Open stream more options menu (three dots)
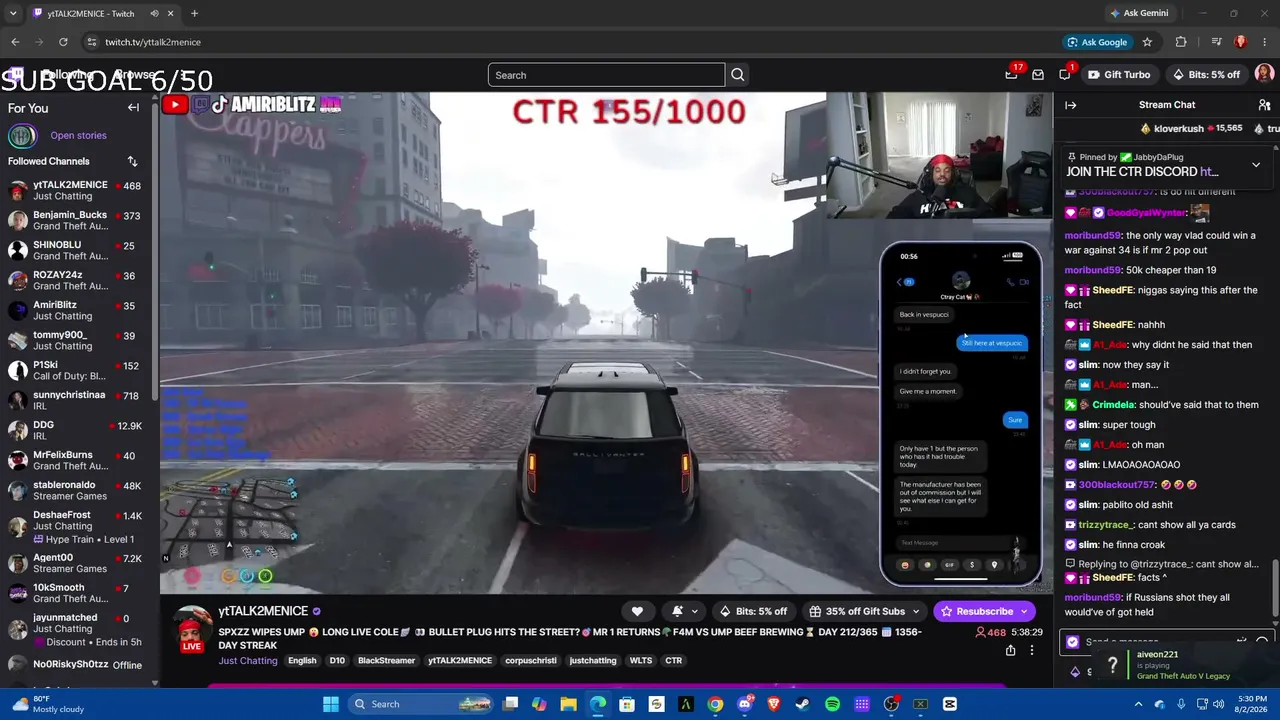Viewport: 1280px width, 720px height. (1032, 650)
